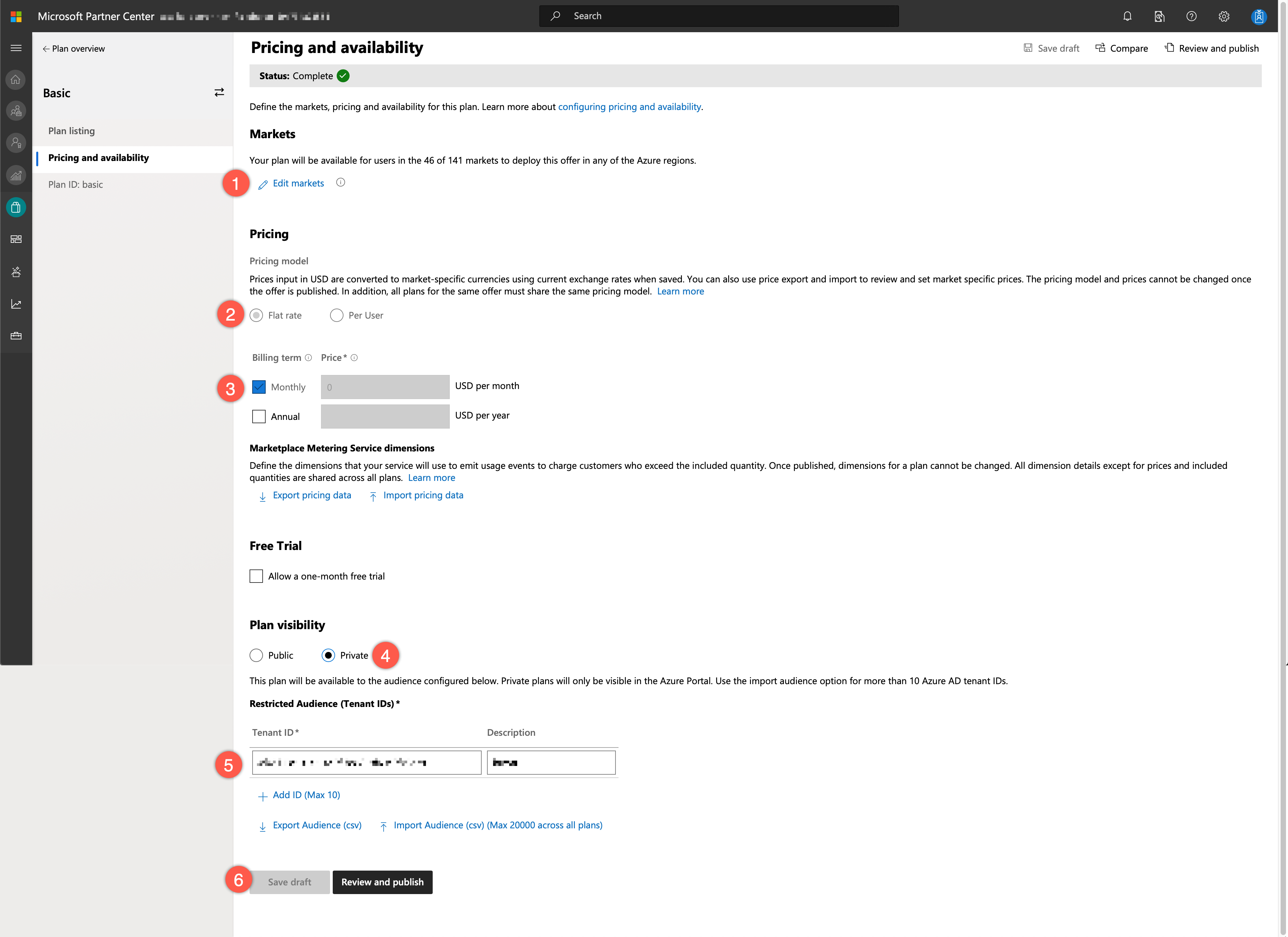This screenshot has height=937, width=1288.
Task: Click into the Tenant ID field
Action: pos(366,762)
